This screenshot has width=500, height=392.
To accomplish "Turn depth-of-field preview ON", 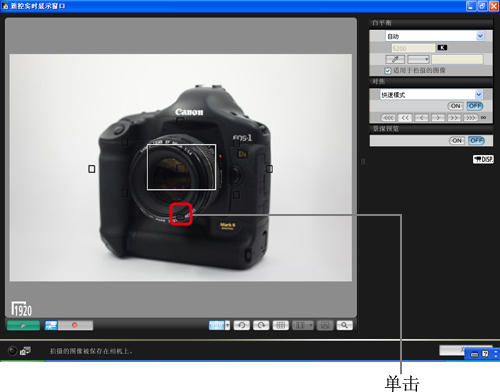I will click(x=457, y=140).
